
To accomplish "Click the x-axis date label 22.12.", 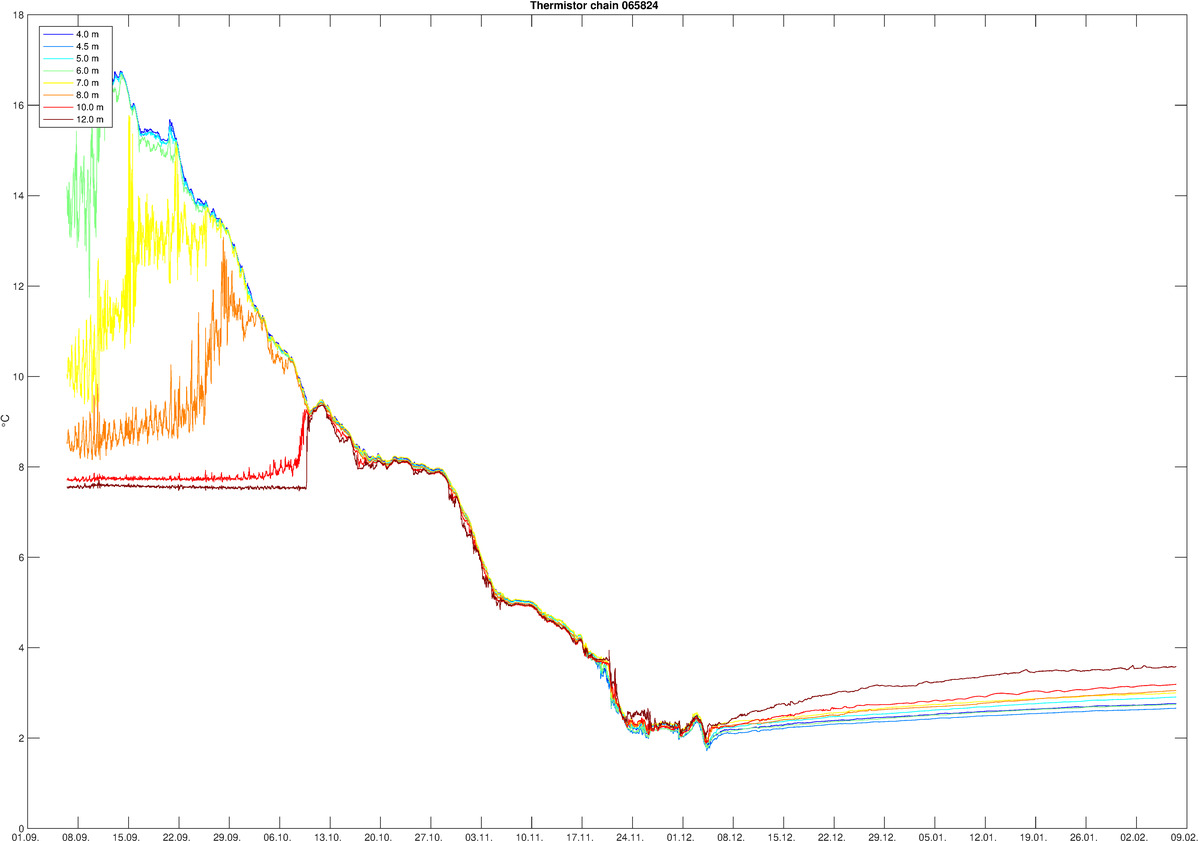I will tap(832, 836).
